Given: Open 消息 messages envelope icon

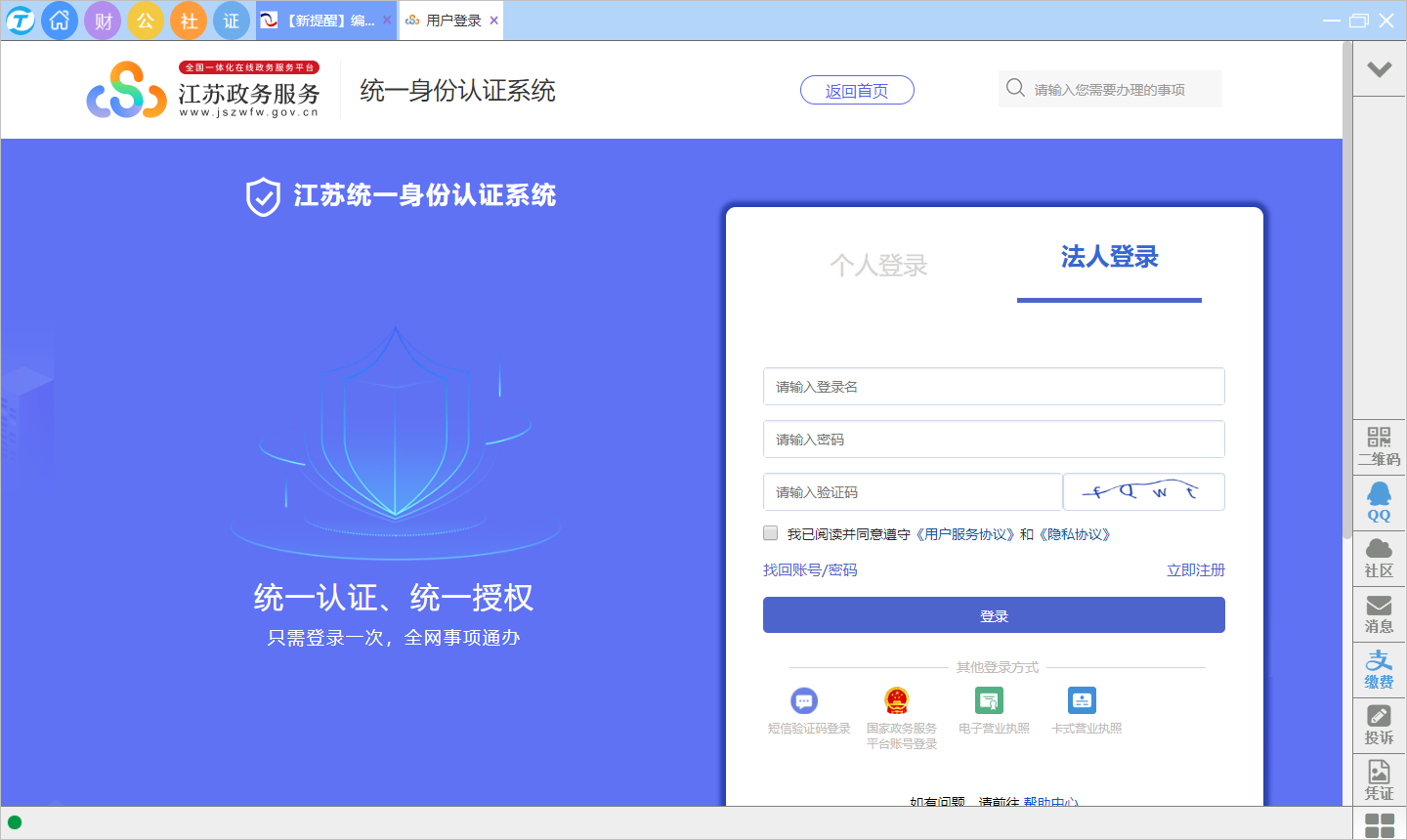Looking at the screenshot, I should tap(1379, 614).
